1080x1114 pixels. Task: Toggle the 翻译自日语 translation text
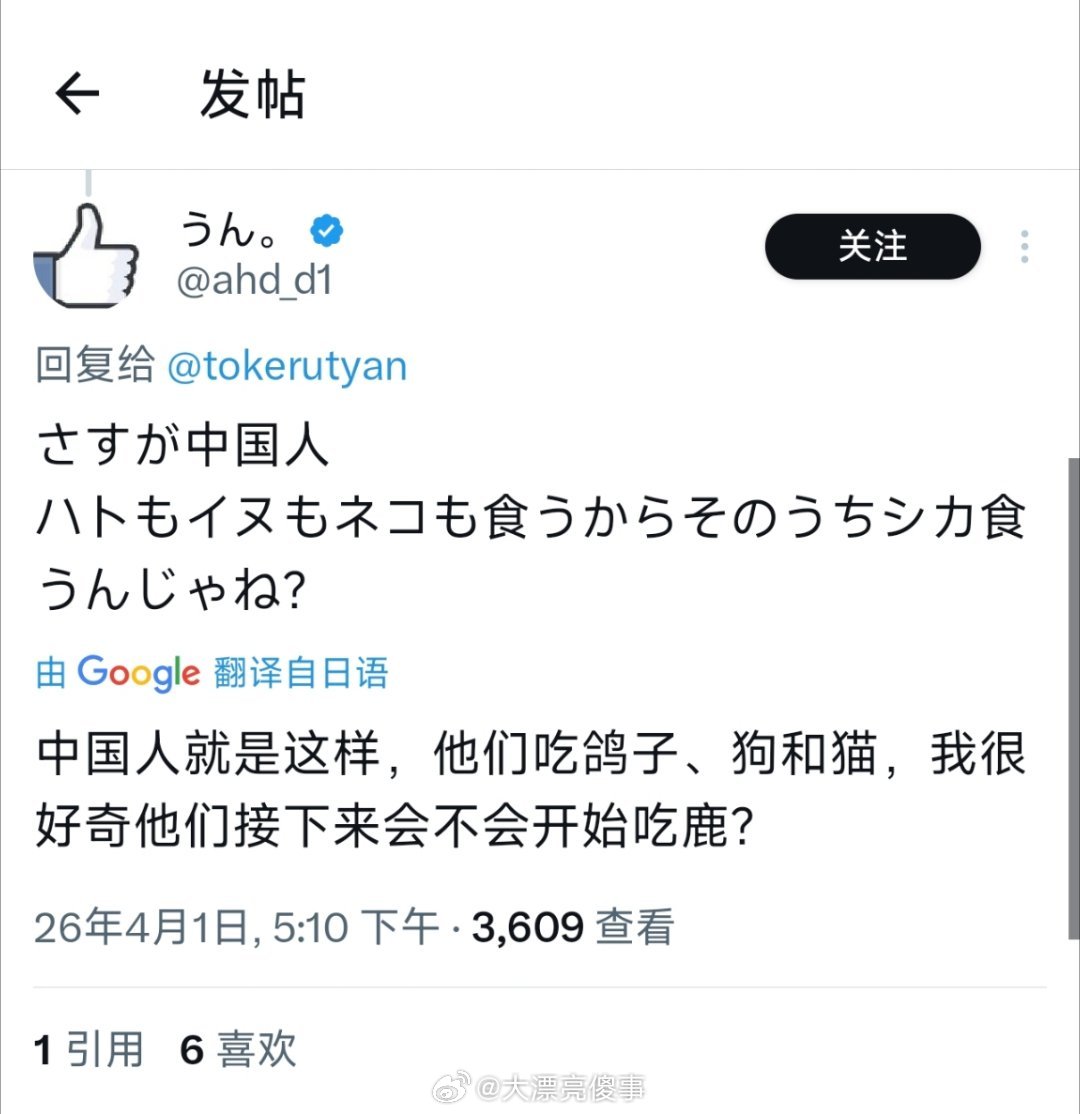point(301,673)
